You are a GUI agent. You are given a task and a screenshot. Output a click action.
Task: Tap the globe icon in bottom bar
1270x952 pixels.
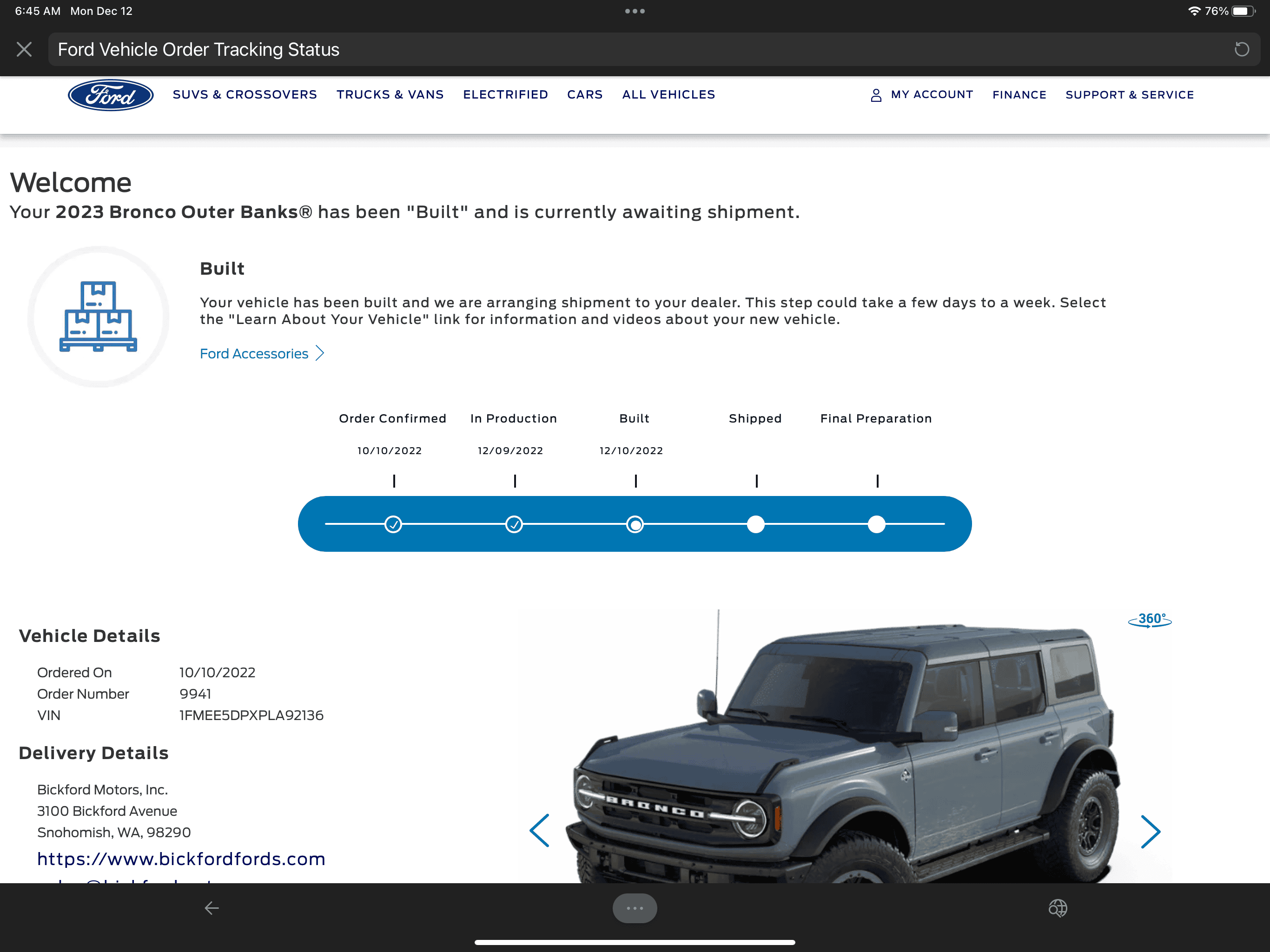(x=1058, y=908)
